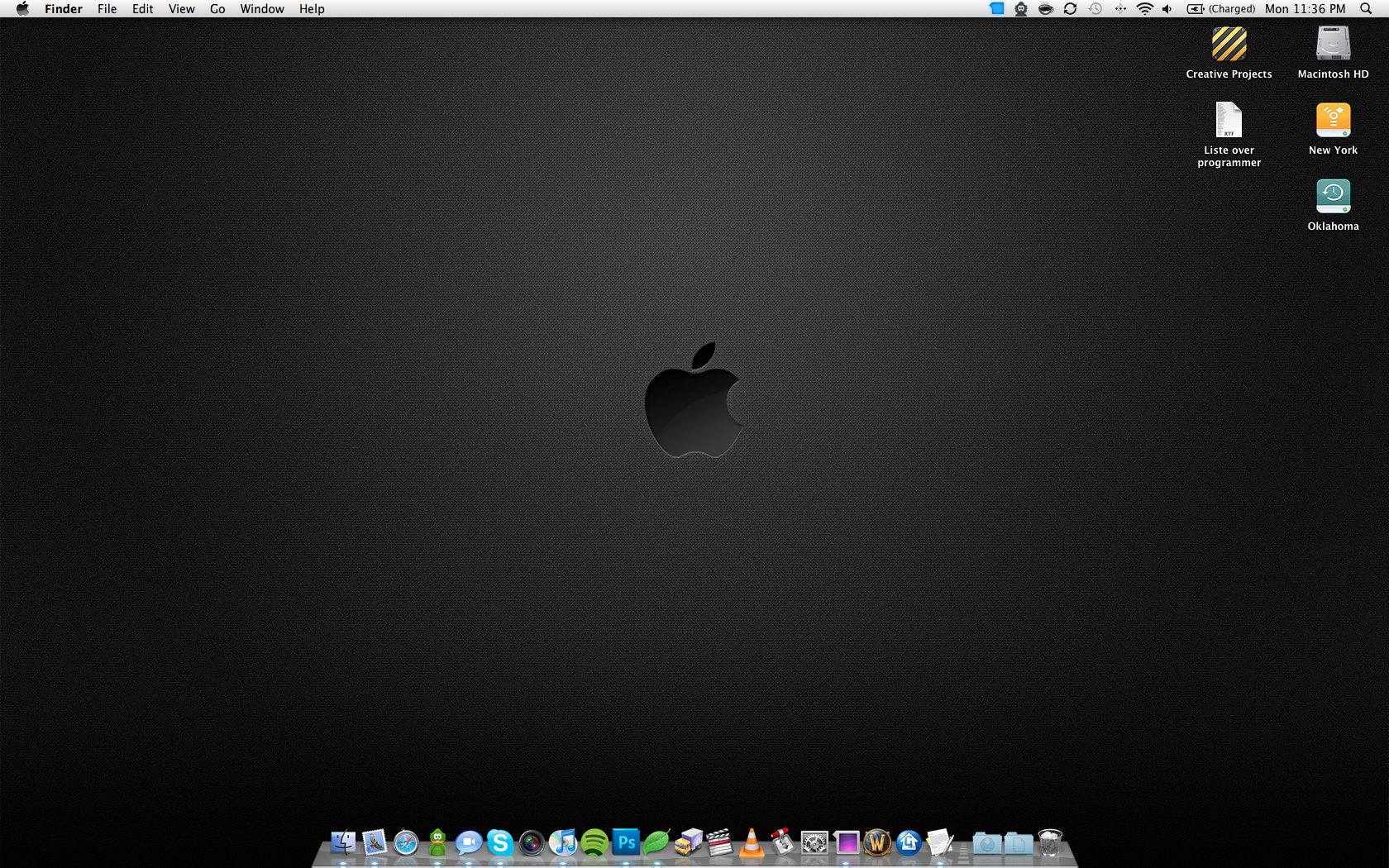Screen dimensions: 1389x868
Task: Select the Oklahoma Time Machine drive icon
Action: pyautogui.click(x=1334, y=196)
